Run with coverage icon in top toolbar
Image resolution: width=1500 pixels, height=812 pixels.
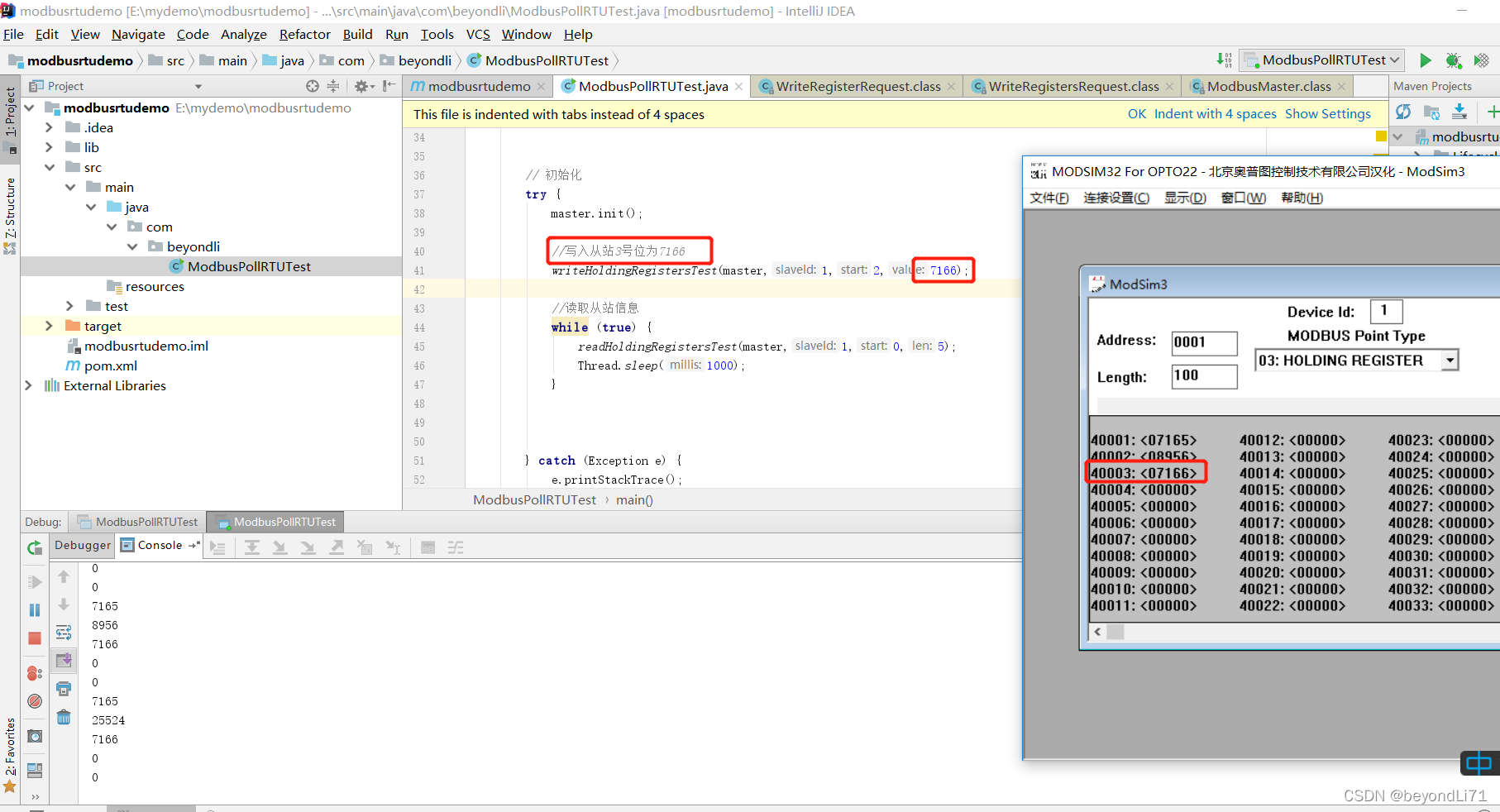pos(1481,60)
